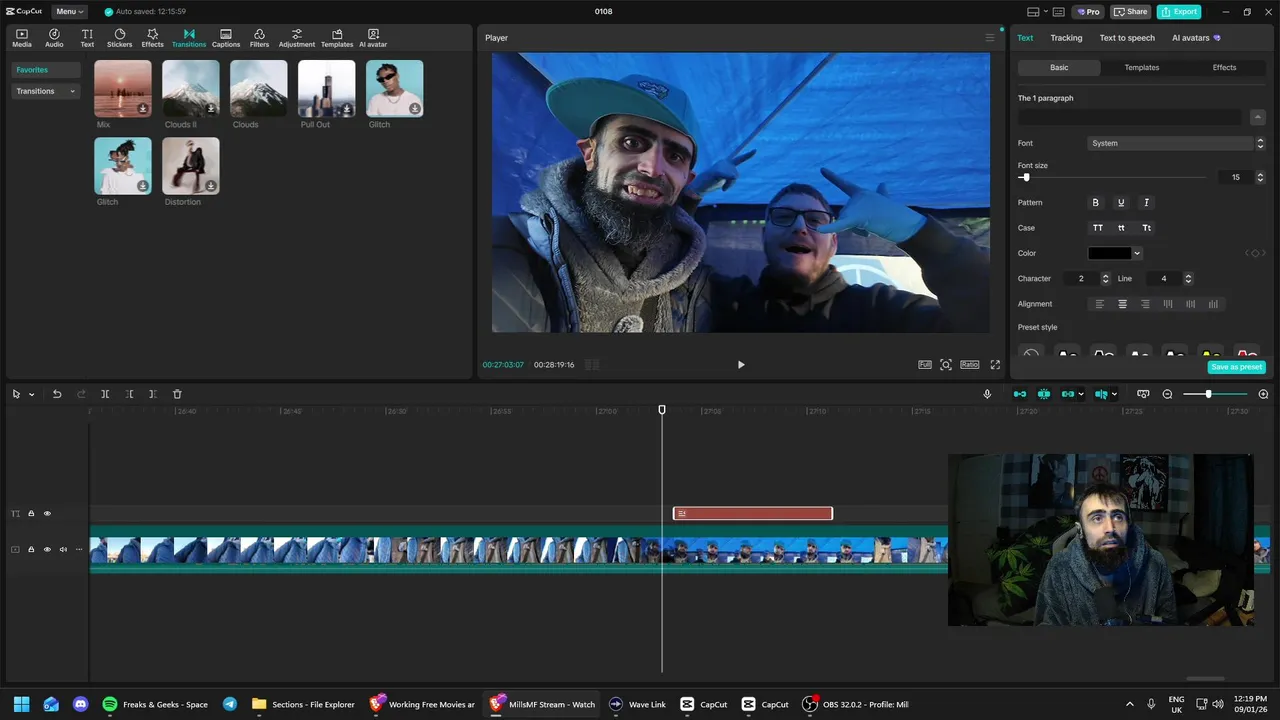The width and height of the screenshot is (1280, 720).
Task: Open the player panel menu icon
Action: point(990,38)
